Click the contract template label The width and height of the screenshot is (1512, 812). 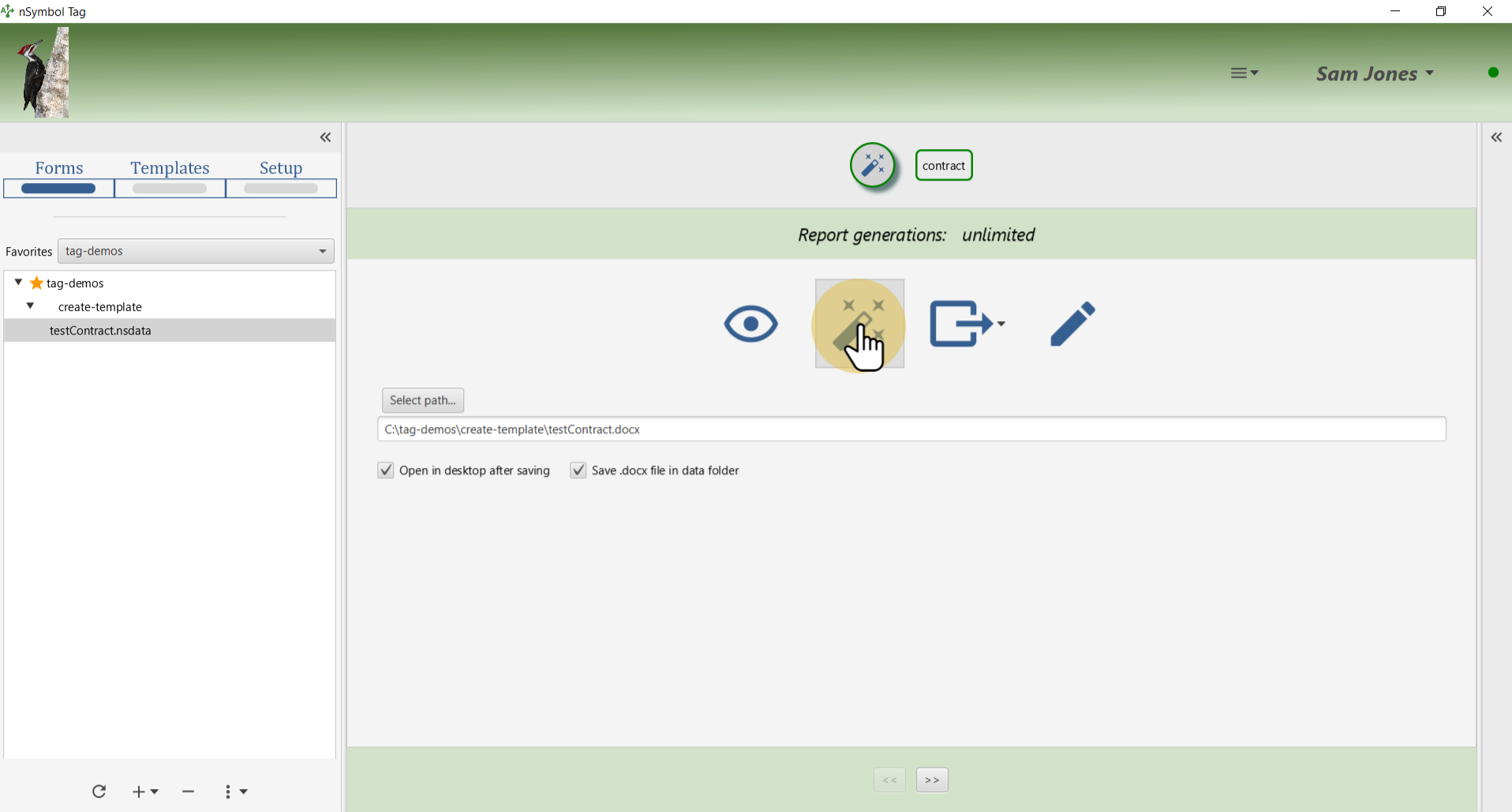(944, 166)
